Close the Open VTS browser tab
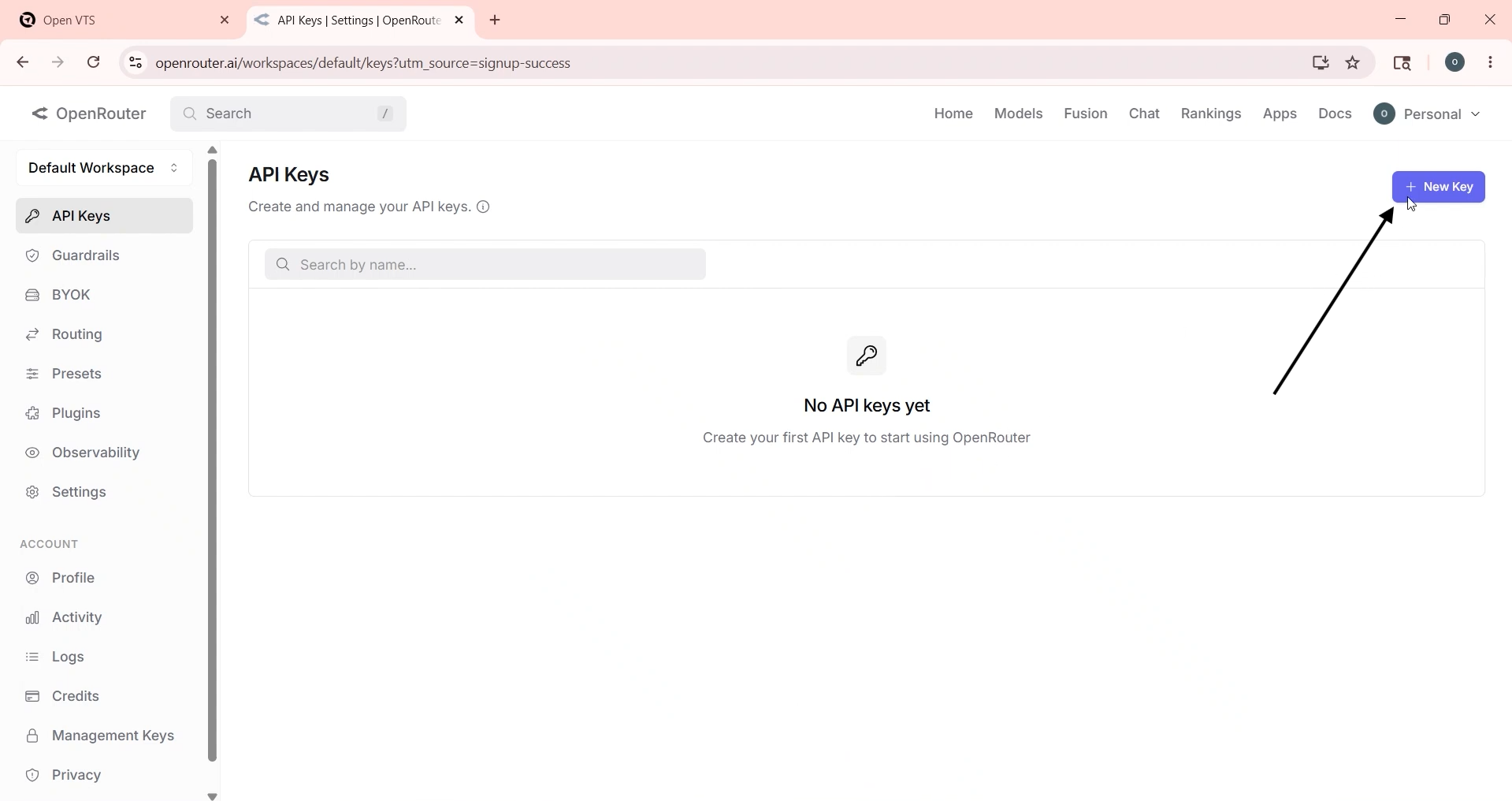Viewport: 1512px width, 801px height. (225, 20)
